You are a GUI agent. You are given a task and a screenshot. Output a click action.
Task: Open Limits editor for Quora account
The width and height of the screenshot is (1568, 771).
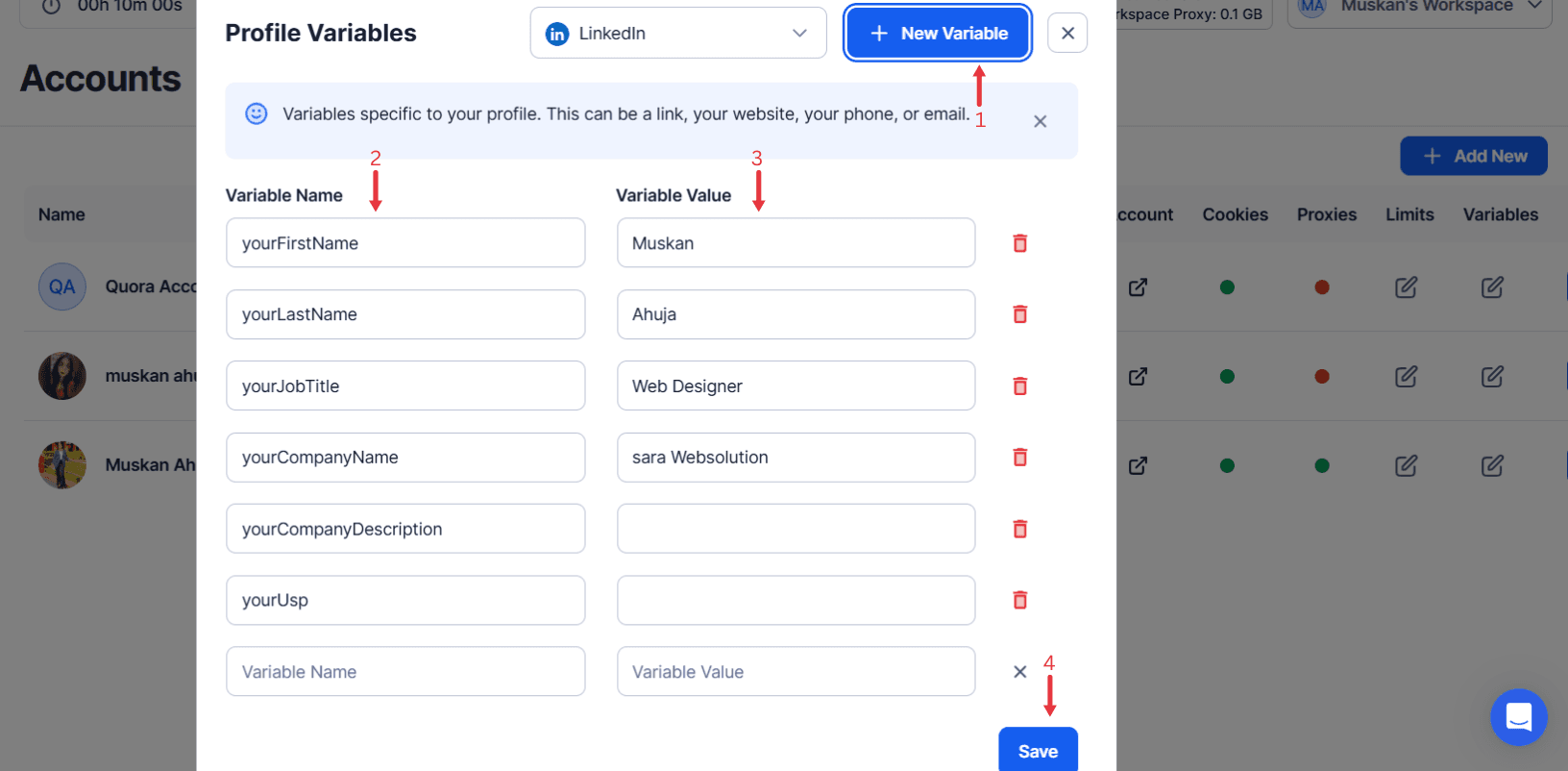pyautogui.click(x=1406, y=287)
